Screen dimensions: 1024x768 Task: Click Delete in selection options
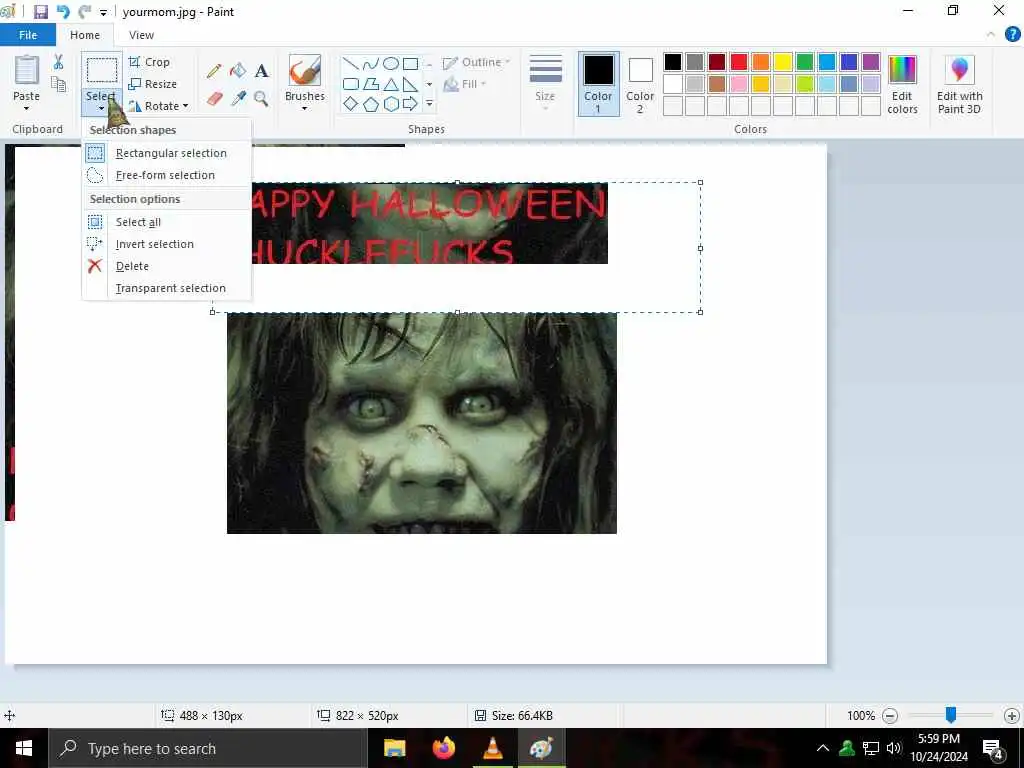coord(167,266)
